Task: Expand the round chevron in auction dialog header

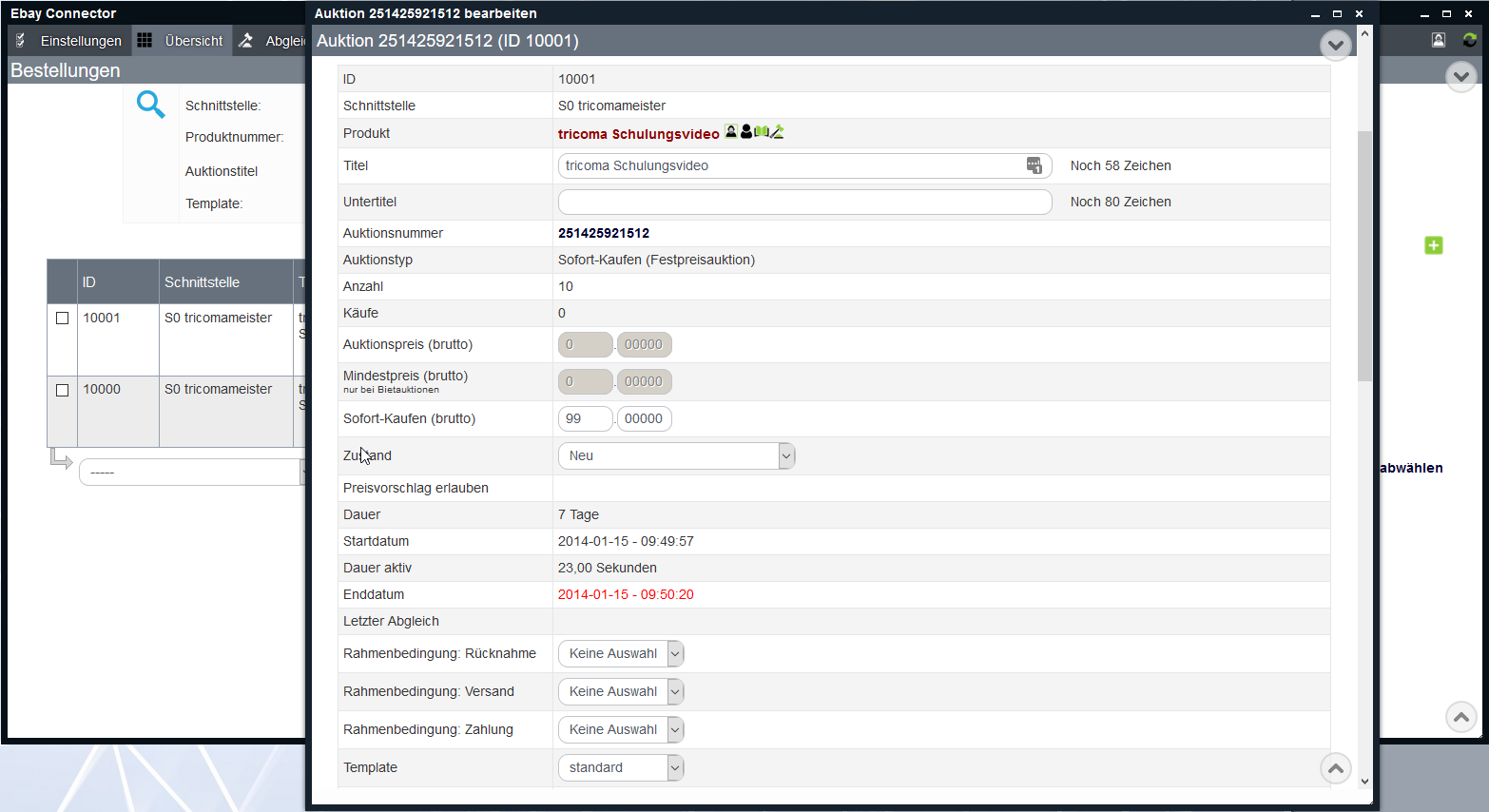Action: 1336,45
